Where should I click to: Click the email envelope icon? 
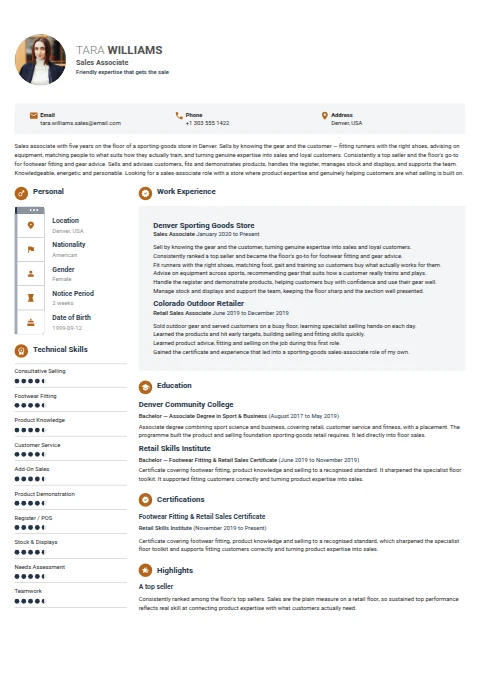click(x=34, y=116)
